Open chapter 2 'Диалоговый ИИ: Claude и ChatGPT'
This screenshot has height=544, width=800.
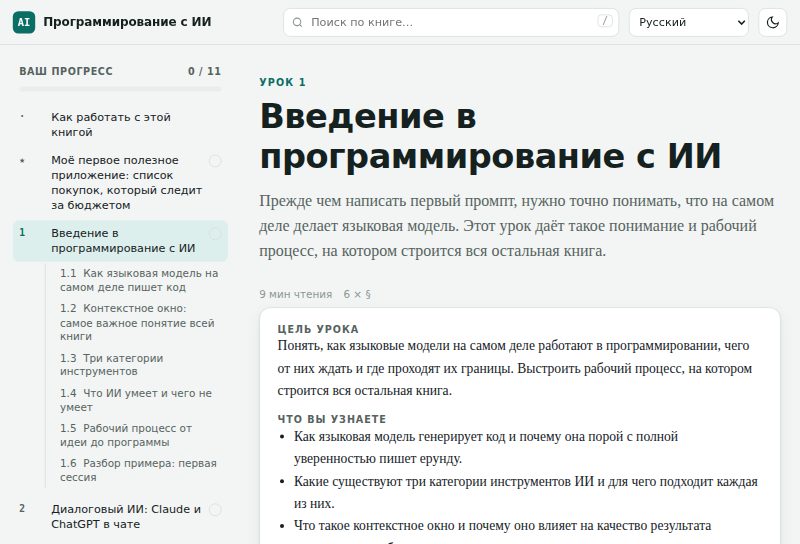pos(120,516)
